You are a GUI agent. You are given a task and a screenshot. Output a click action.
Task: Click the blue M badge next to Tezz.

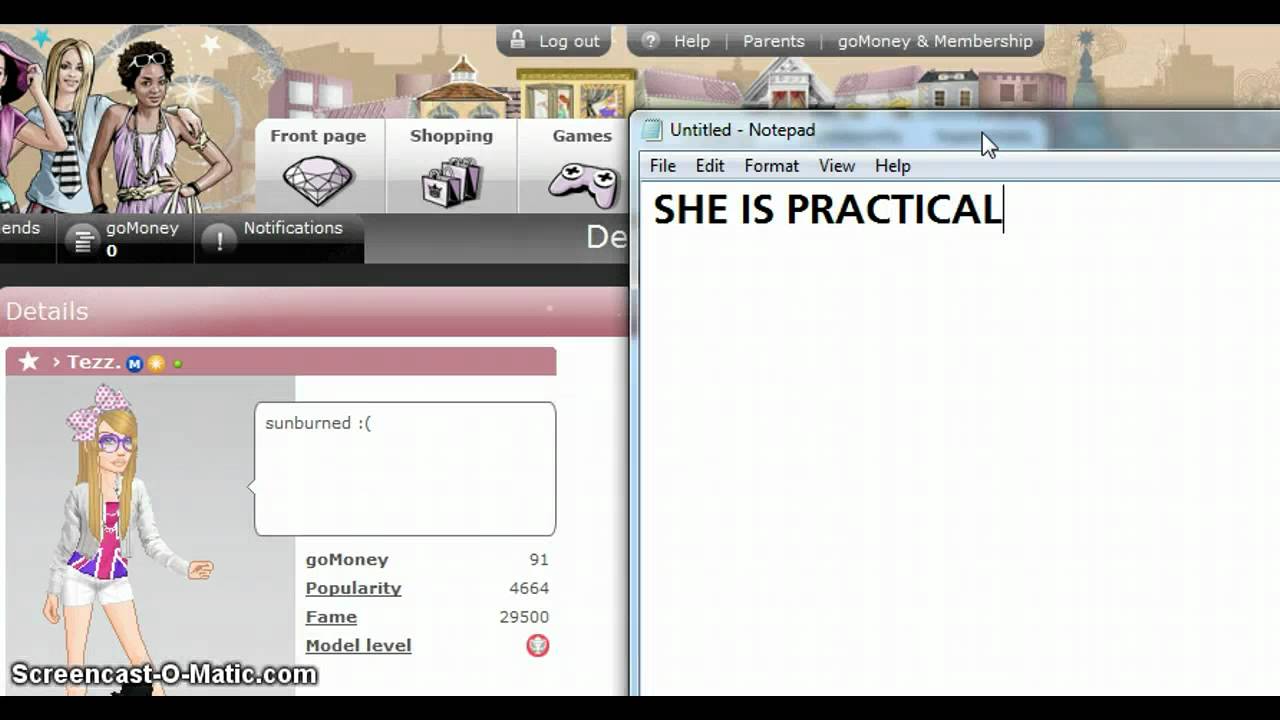[x=134, y=364]
